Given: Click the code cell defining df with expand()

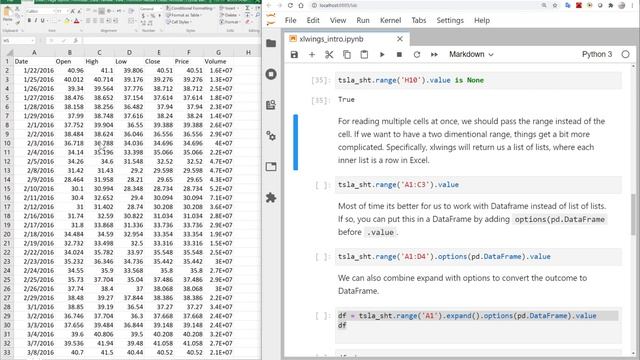Looking at the screenshot, I should (478, 325).
